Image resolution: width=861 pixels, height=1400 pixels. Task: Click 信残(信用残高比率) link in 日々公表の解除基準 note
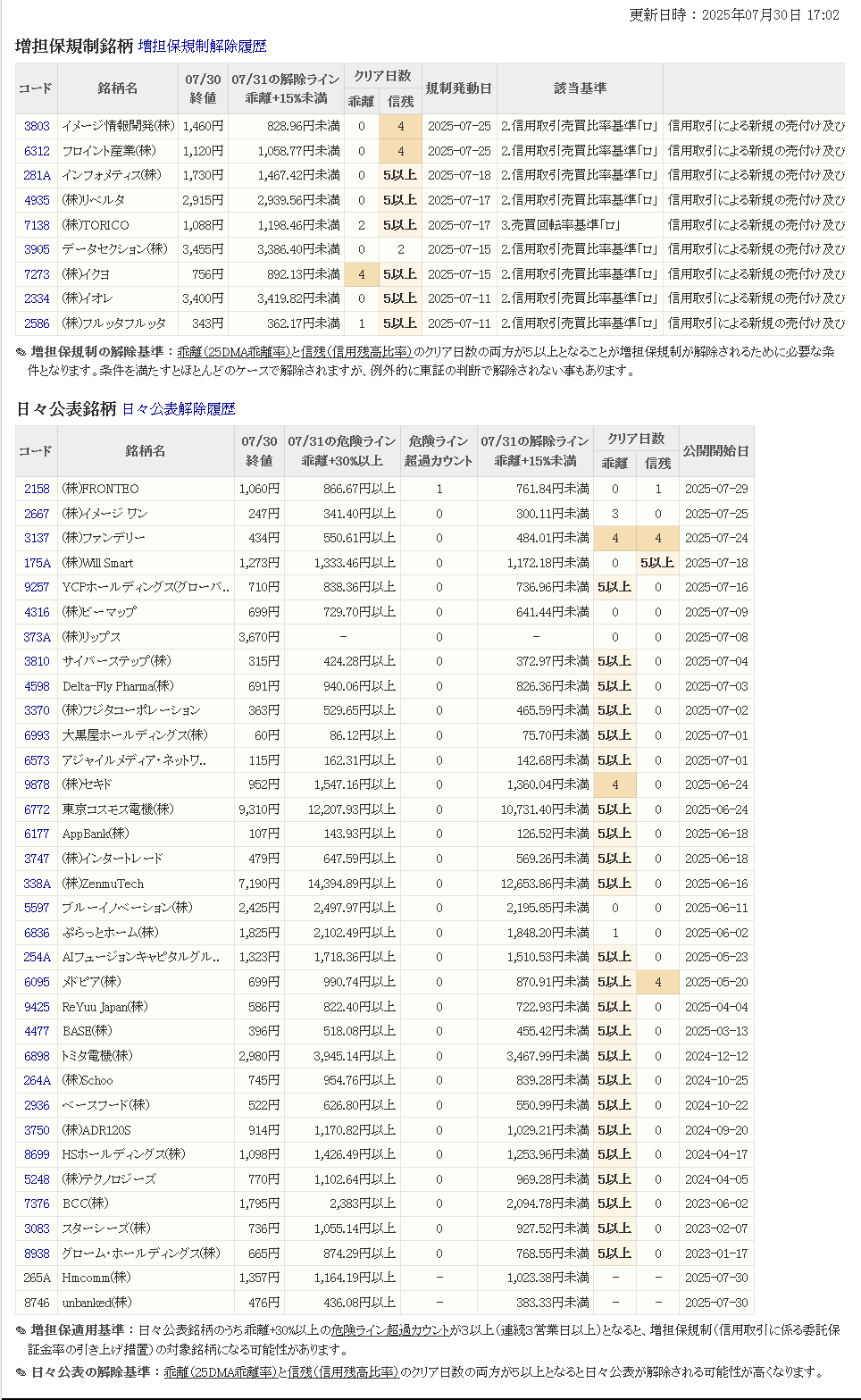[x=343, y=1372]
